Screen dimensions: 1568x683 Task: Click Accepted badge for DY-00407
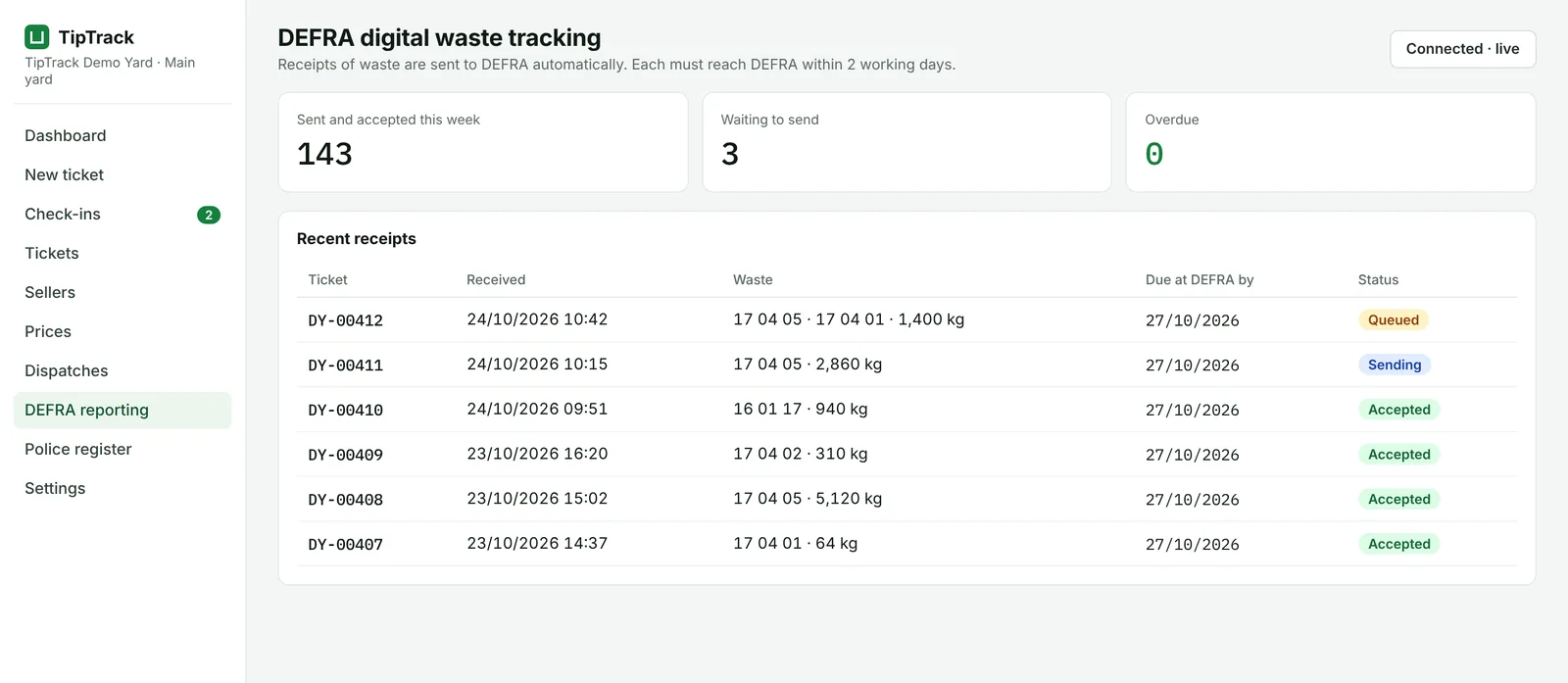pos(1399,545)
